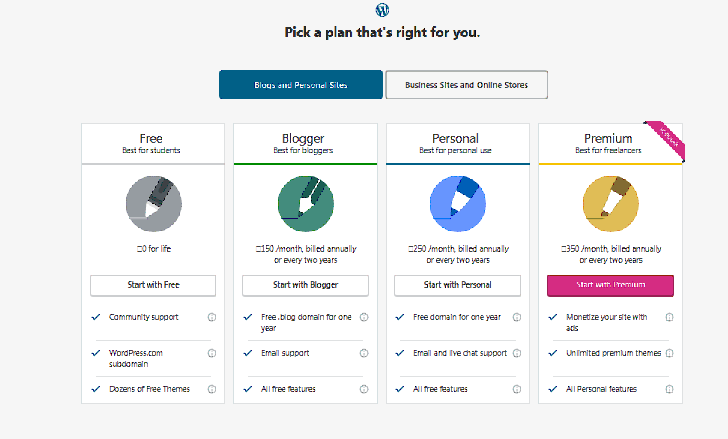
Task: Show info for Dozens of Free Themes
Action: (212, 389)
